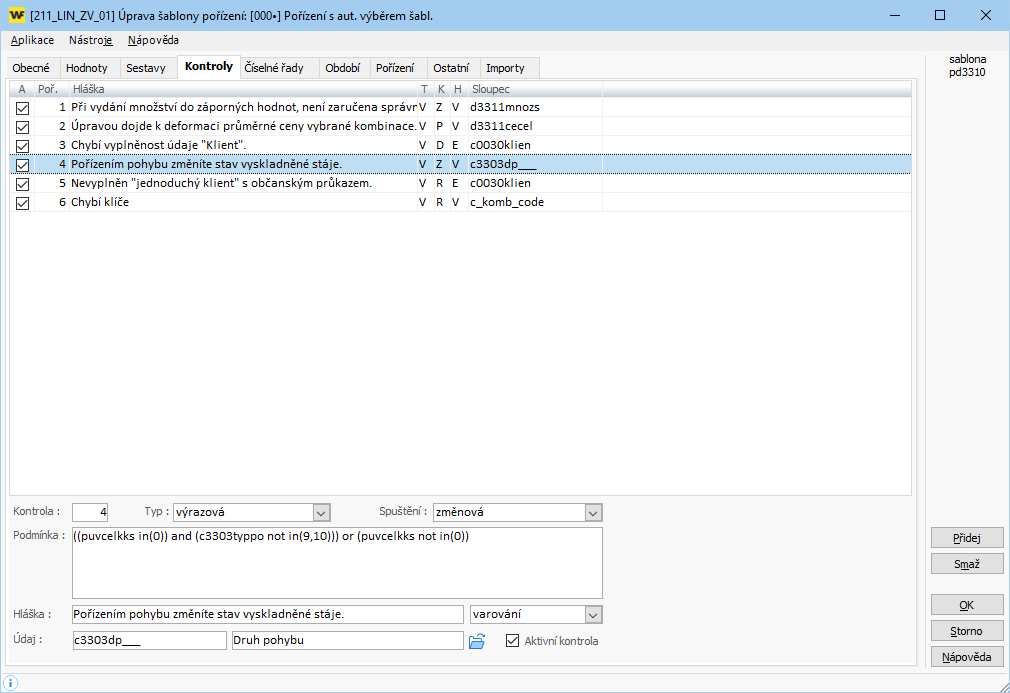The image size is (1010, 693).
Task: Uncheck active box for row 3 Klient
Action: (x=22, y=145)
